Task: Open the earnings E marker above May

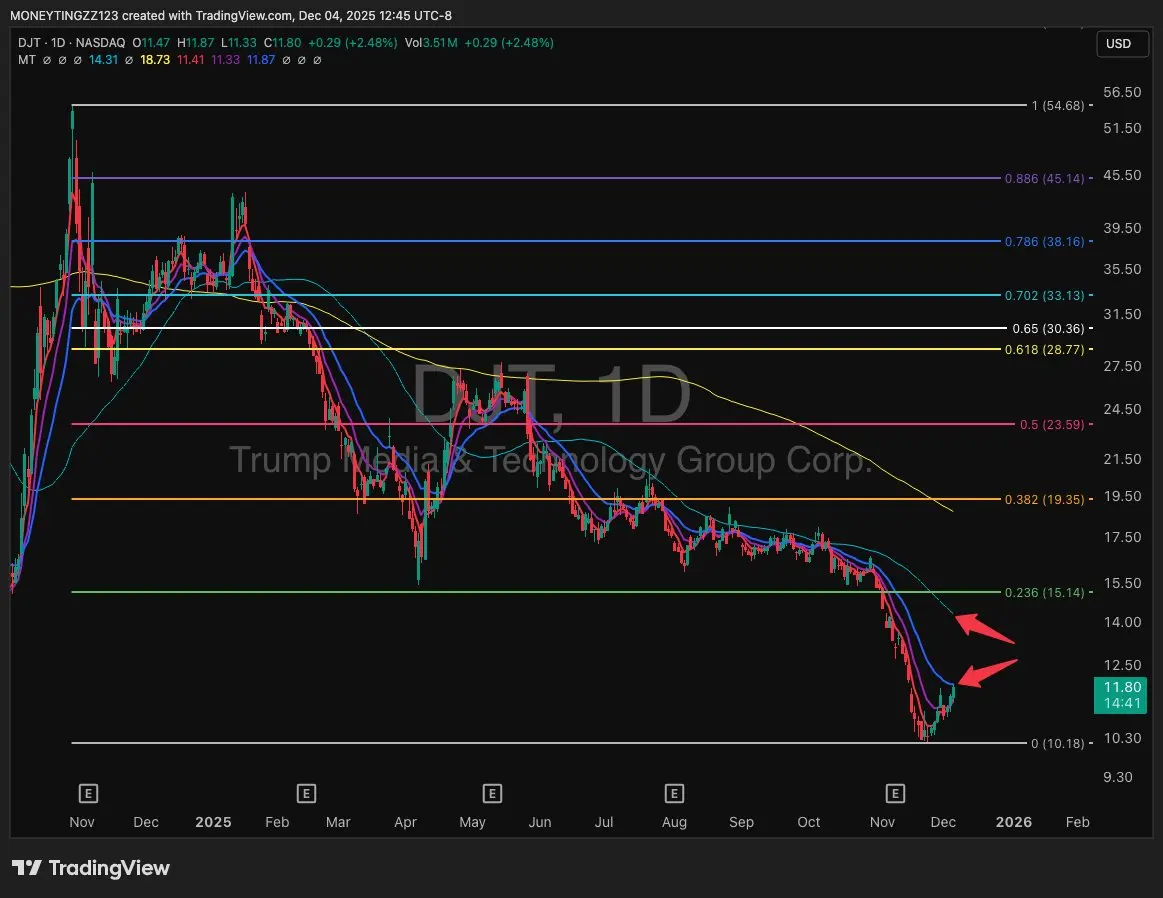Action: click(x=492, y=794)
